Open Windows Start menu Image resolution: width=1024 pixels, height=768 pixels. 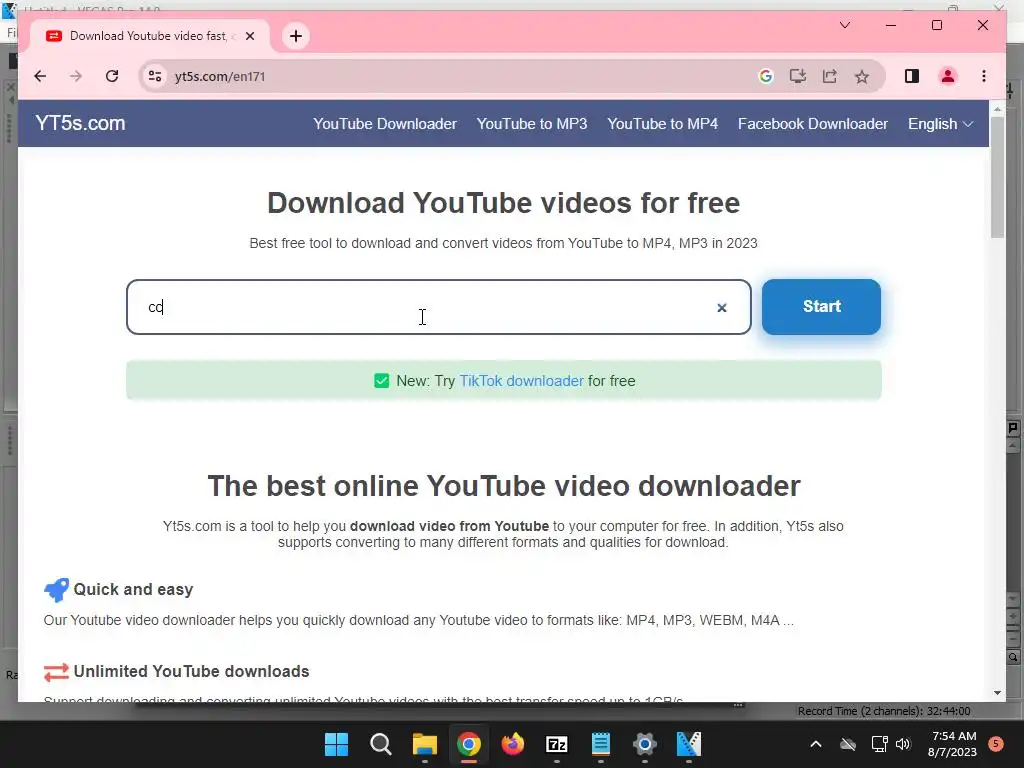tap(336, 744)
